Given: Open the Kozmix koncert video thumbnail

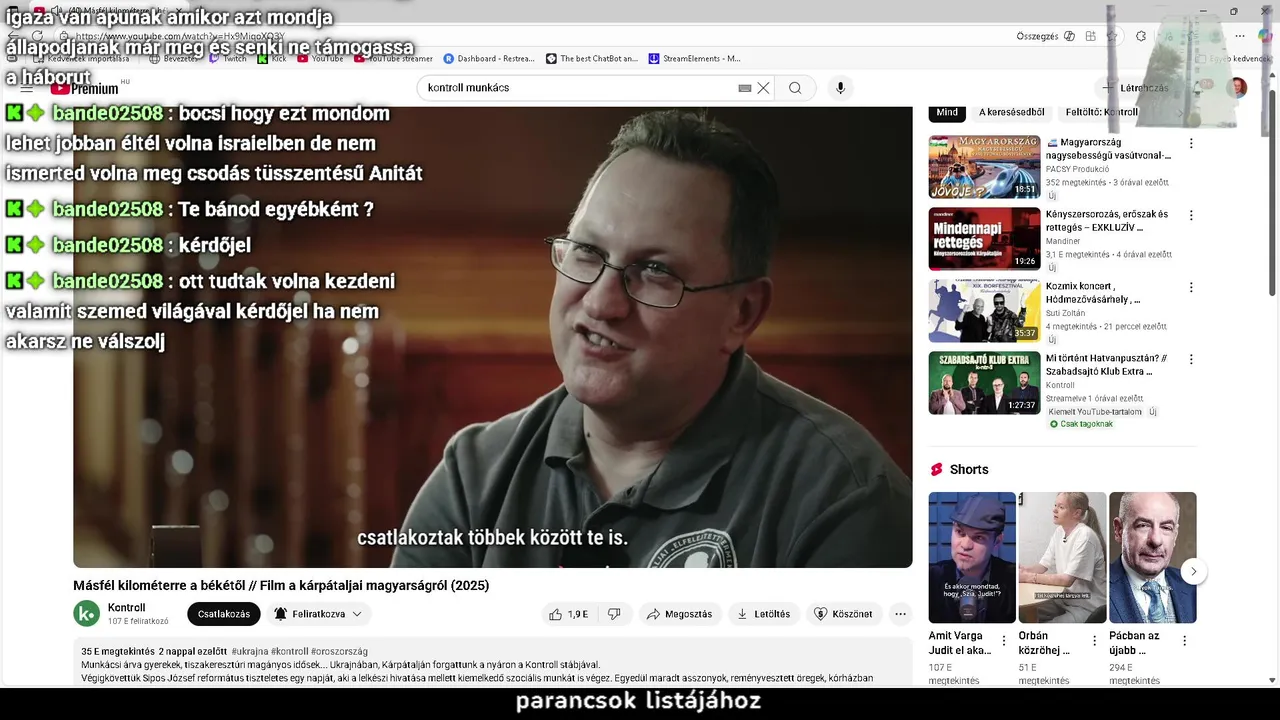Looking at the screenshot, I should (x=984, y=311).
